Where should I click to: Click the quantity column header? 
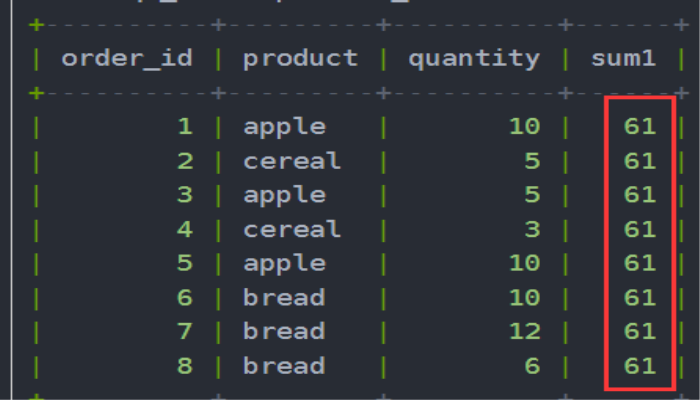(474, 59)
